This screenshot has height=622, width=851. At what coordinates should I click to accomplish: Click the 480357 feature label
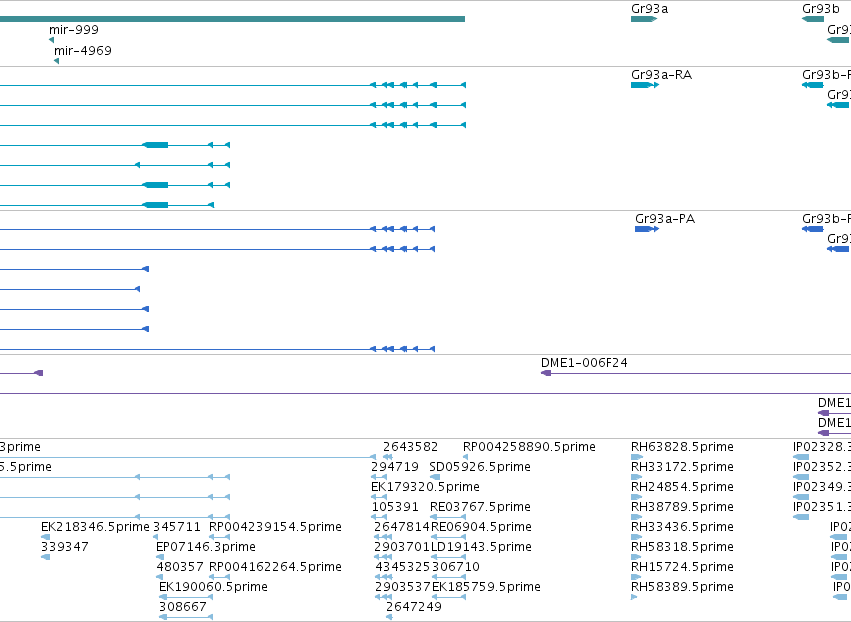coord(180,567)
